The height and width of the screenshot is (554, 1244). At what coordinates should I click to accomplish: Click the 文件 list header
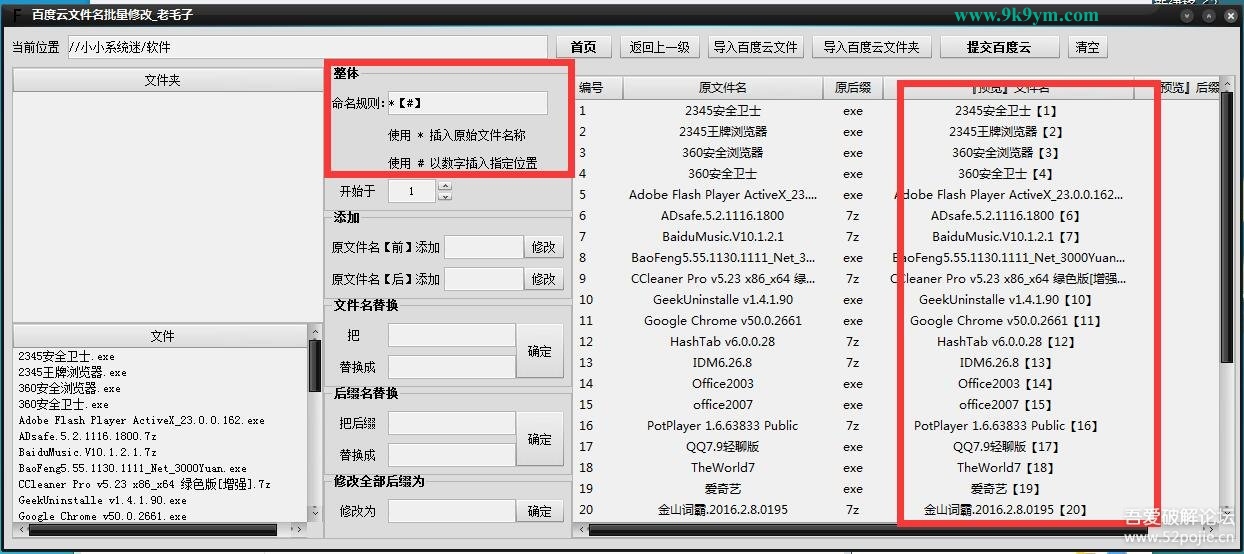162,336
